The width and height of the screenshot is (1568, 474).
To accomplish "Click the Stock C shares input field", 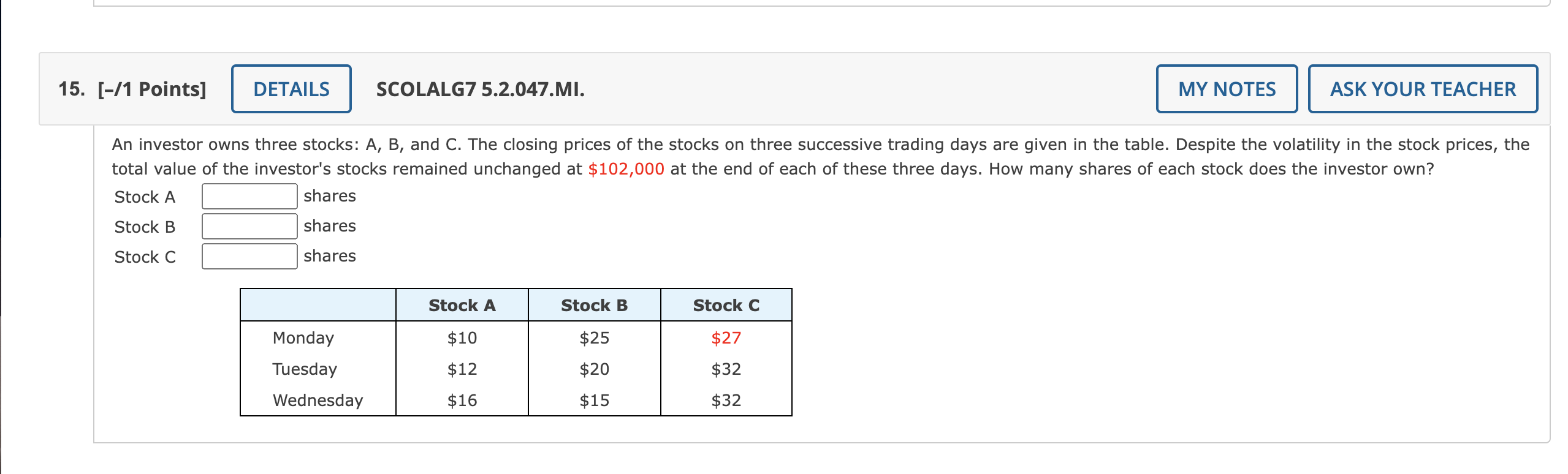I will [x=248, y=256].
